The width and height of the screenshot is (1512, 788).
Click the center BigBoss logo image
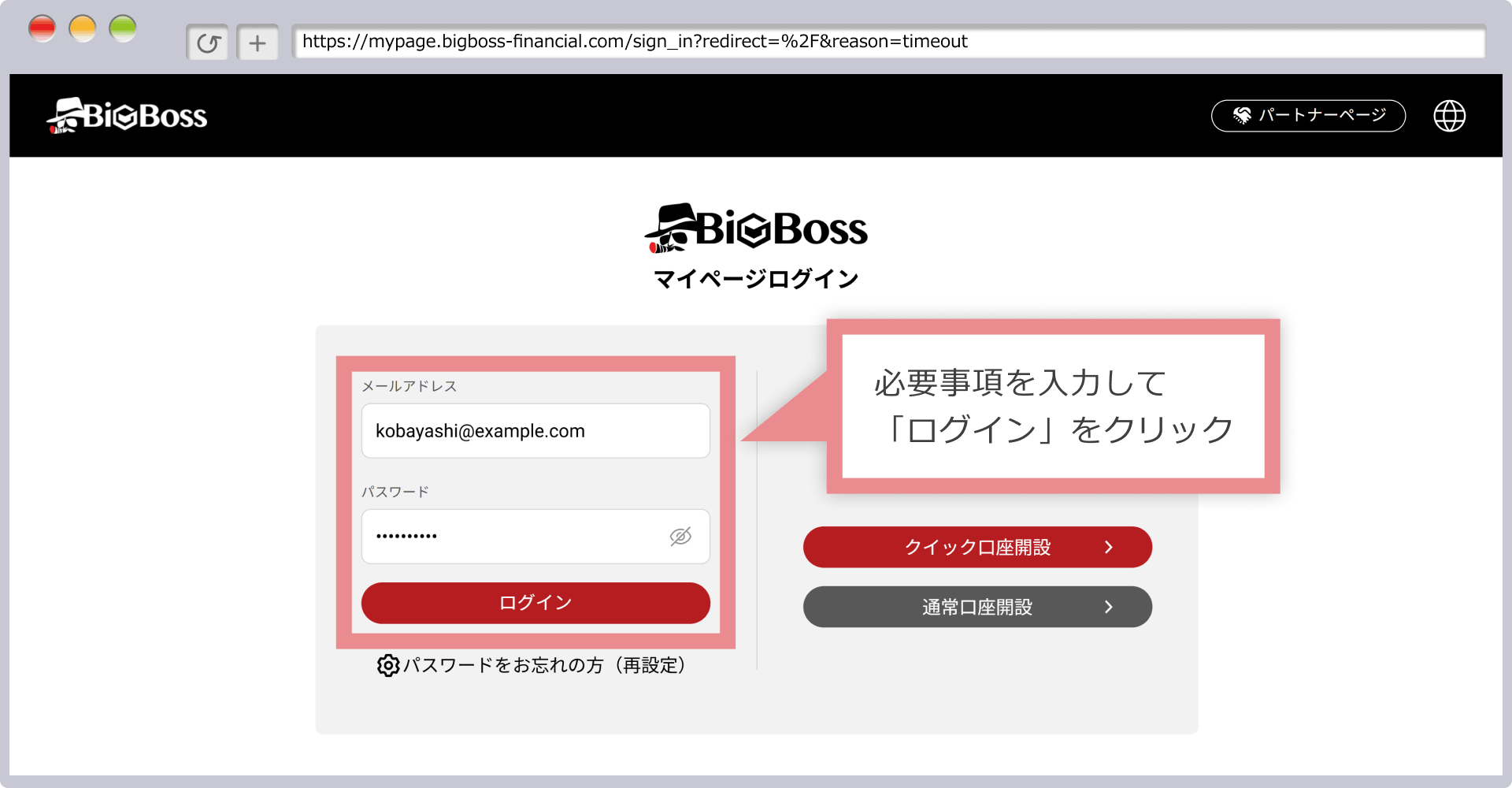click(x=756, y=229)
